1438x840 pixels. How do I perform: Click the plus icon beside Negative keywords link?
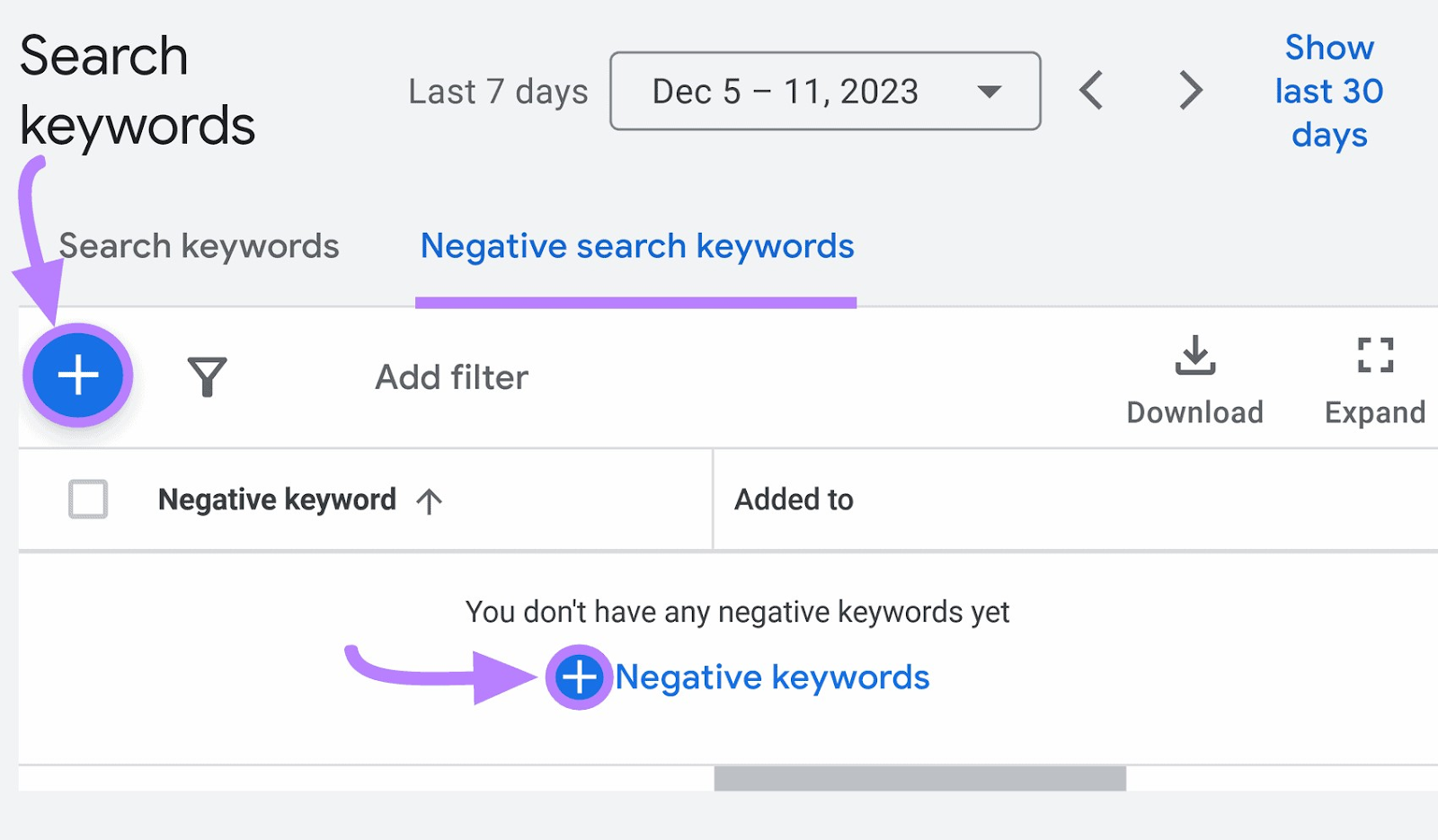tap(580, 678)
